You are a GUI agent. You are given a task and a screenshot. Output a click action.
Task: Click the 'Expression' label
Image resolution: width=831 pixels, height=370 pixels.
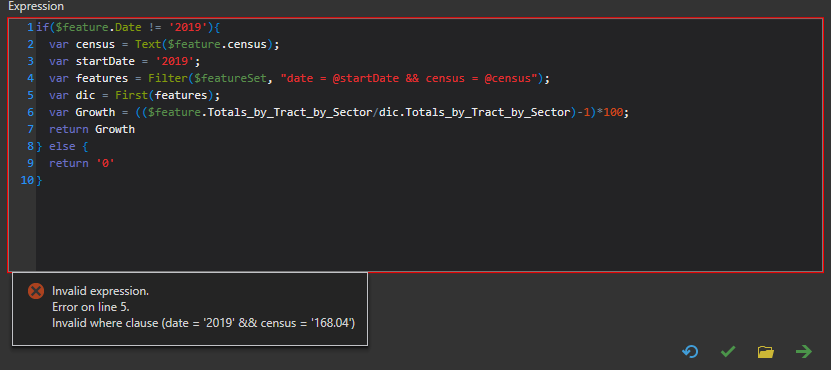[36, 7]
